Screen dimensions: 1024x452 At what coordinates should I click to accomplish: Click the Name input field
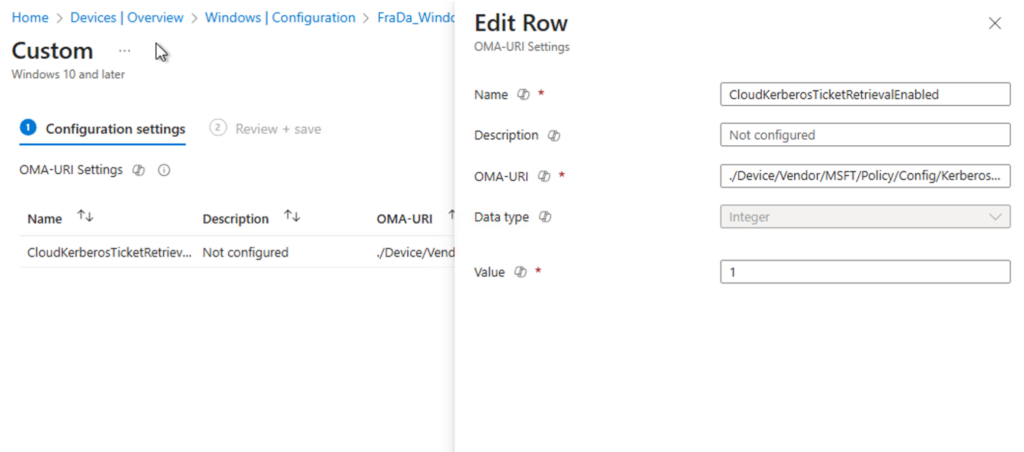coord(865,94)
